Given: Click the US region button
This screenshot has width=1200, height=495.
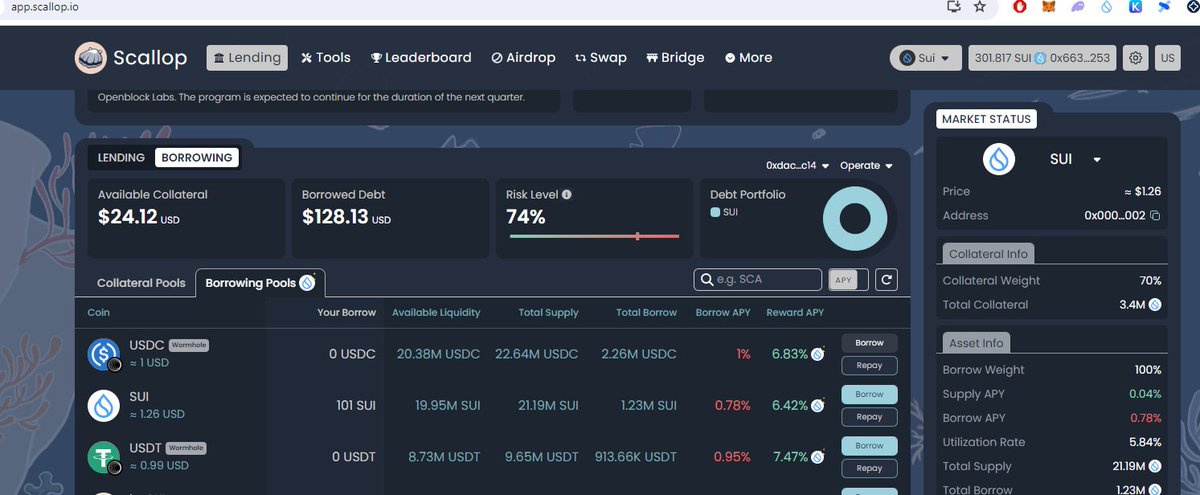Looking at the screenshot, I should [x=1167, y=58].
